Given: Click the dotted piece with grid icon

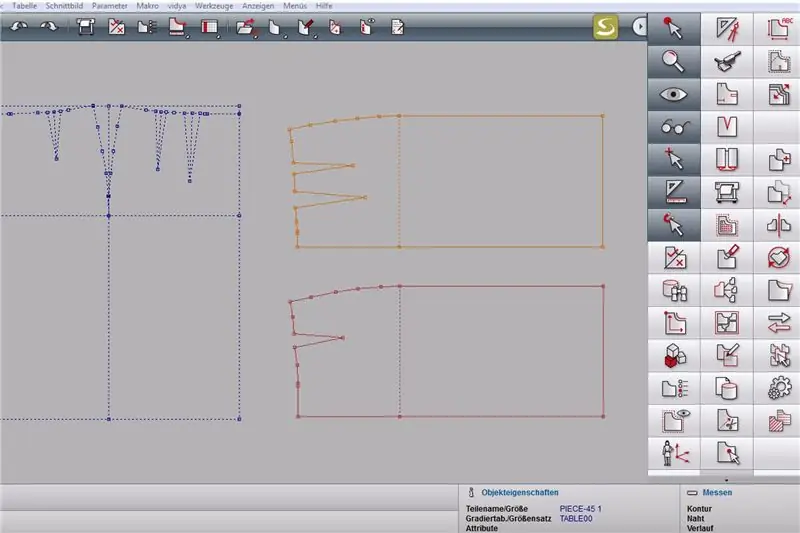Looking at the screenshot, I should pos(727,224).
